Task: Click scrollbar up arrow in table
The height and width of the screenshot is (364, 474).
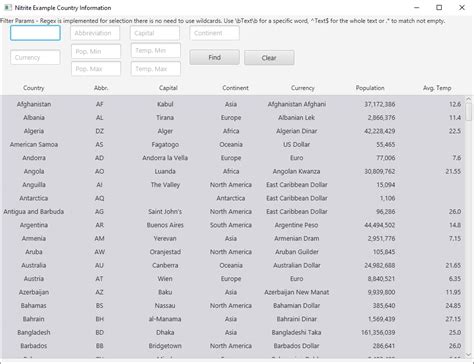Action: 468,99
